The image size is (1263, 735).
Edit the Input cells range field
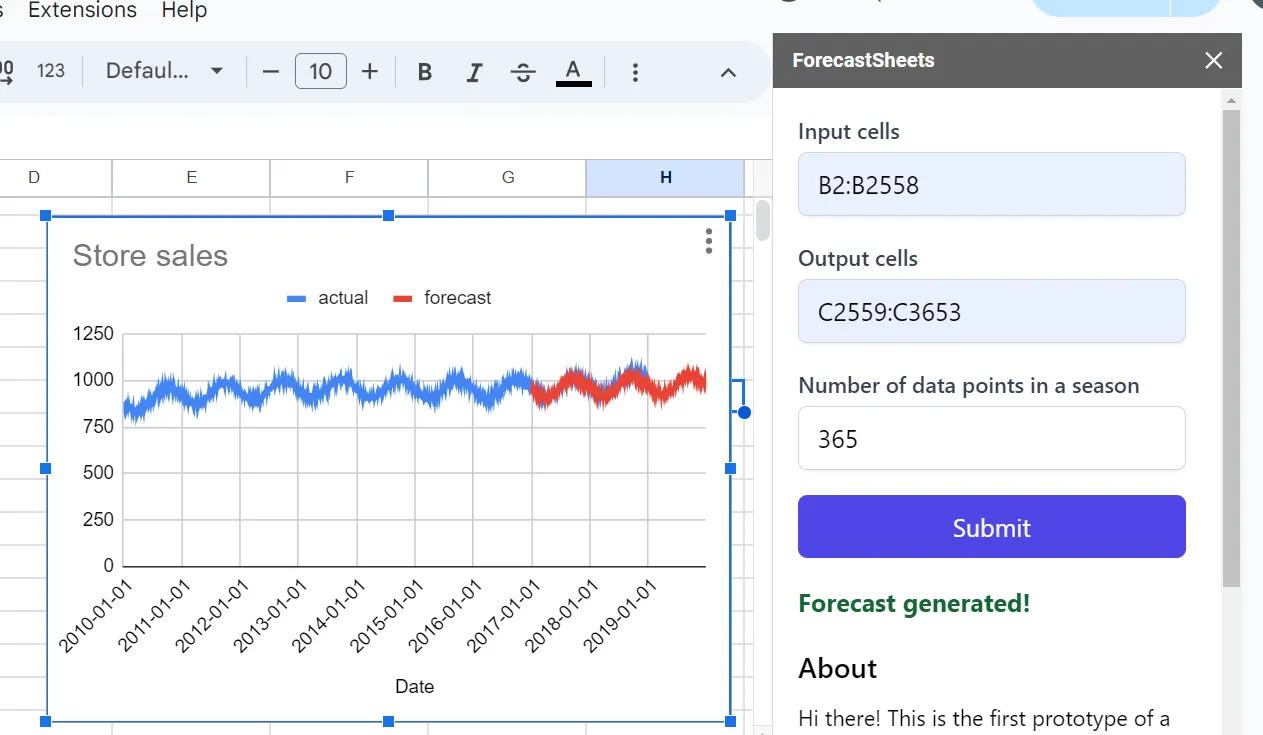click(x=991, y=184)
